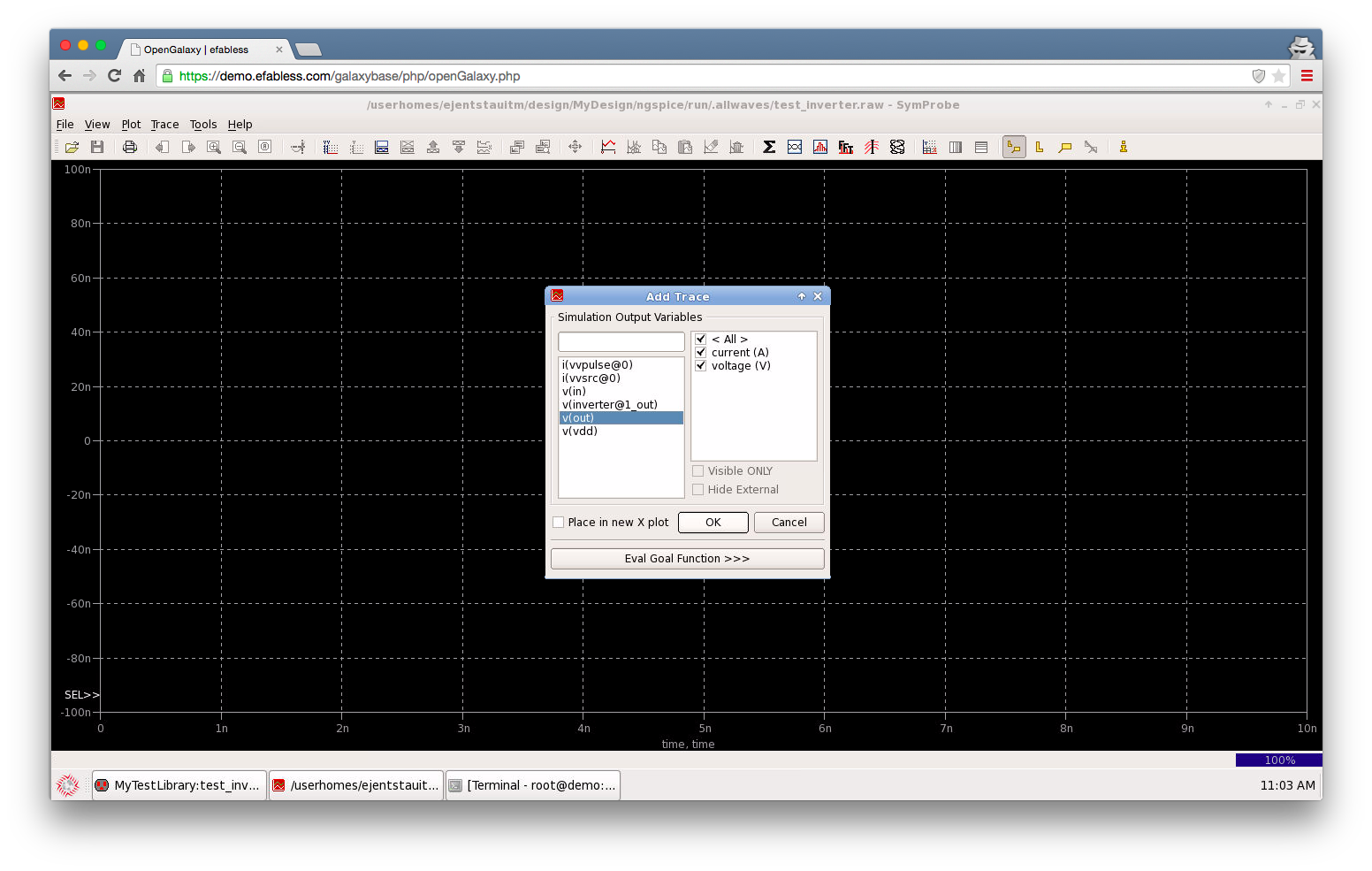This screenshot has height=871, width=1372.
Task: Click the zoom out magnifier icon
Action: pyautogui.click(x=240, y=147)
